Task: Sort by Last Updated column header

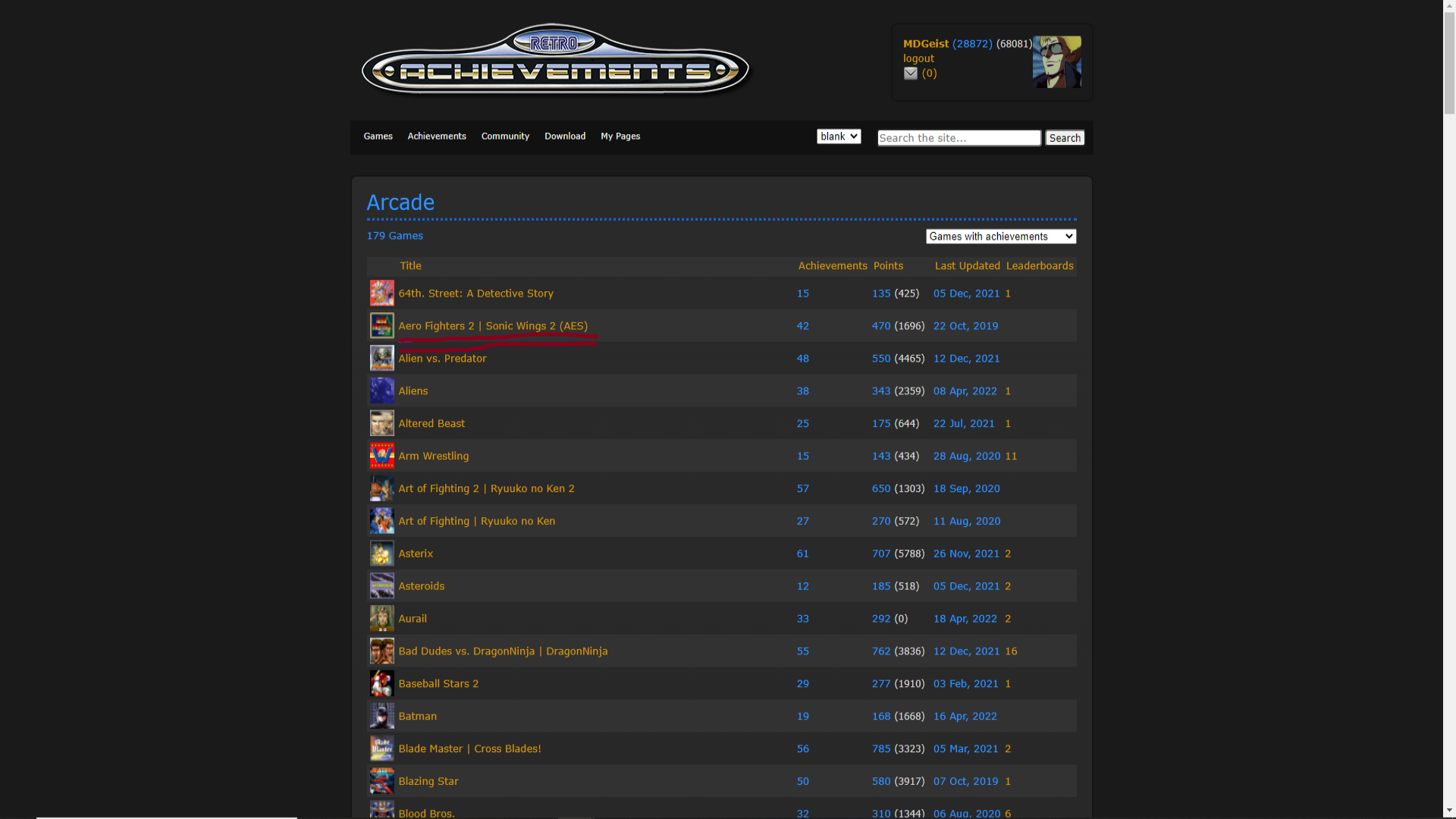Action: click(967, 266)
